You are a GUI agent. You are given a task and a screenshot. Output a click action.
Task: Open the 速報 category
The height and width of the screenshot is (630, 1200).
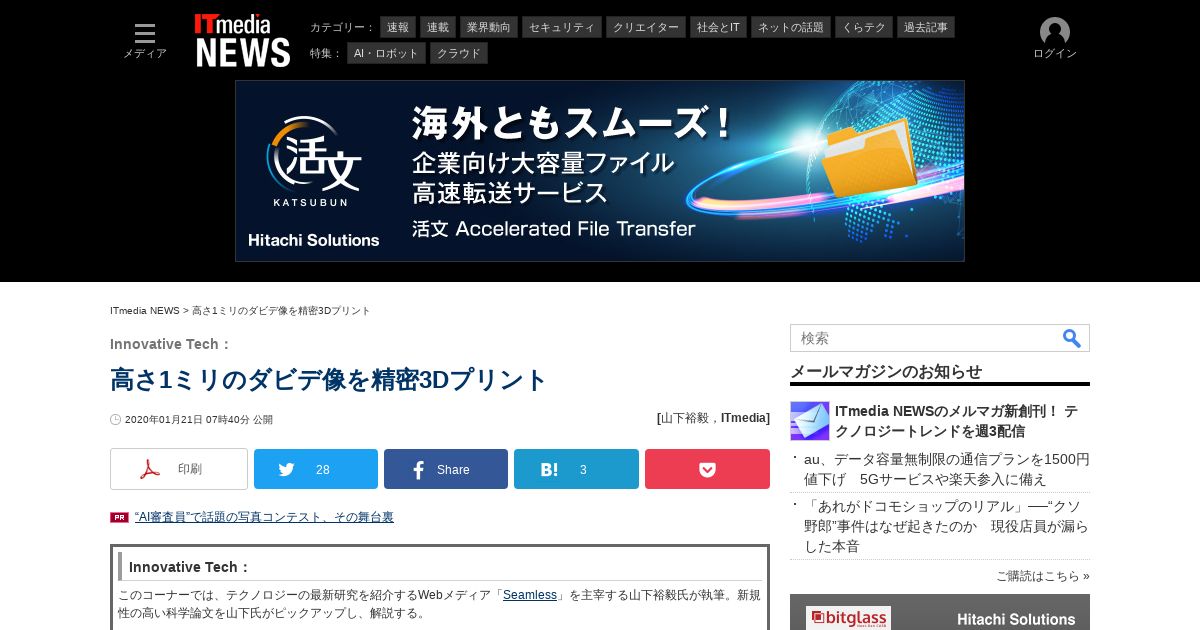click(398, 27)
